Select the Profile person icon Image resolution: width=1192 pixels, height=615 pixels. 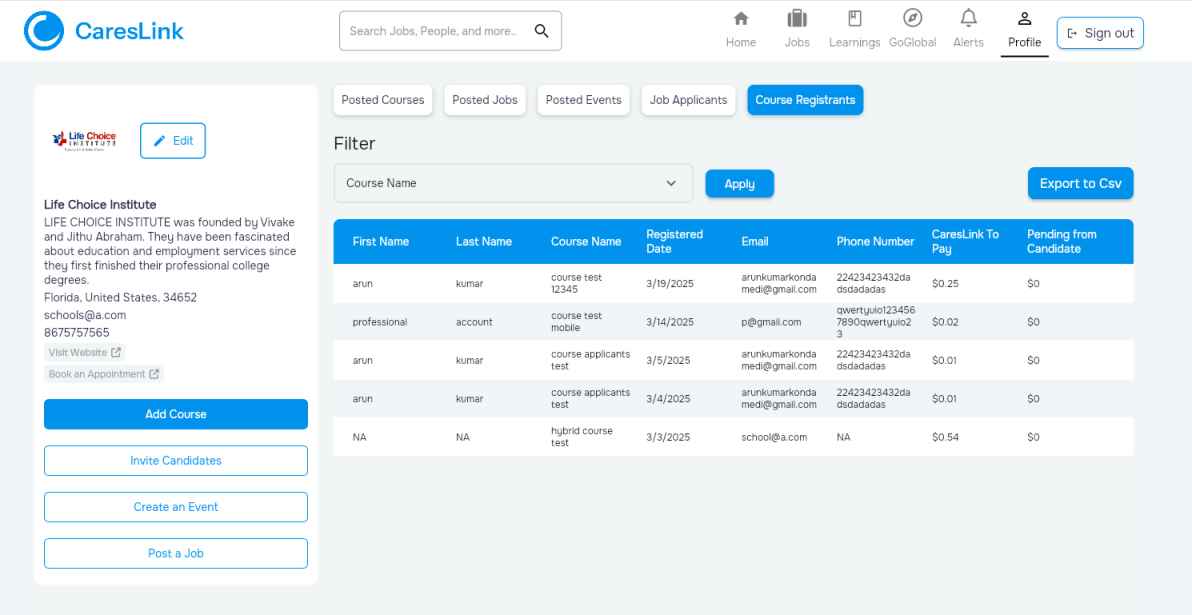(1025, 19)
